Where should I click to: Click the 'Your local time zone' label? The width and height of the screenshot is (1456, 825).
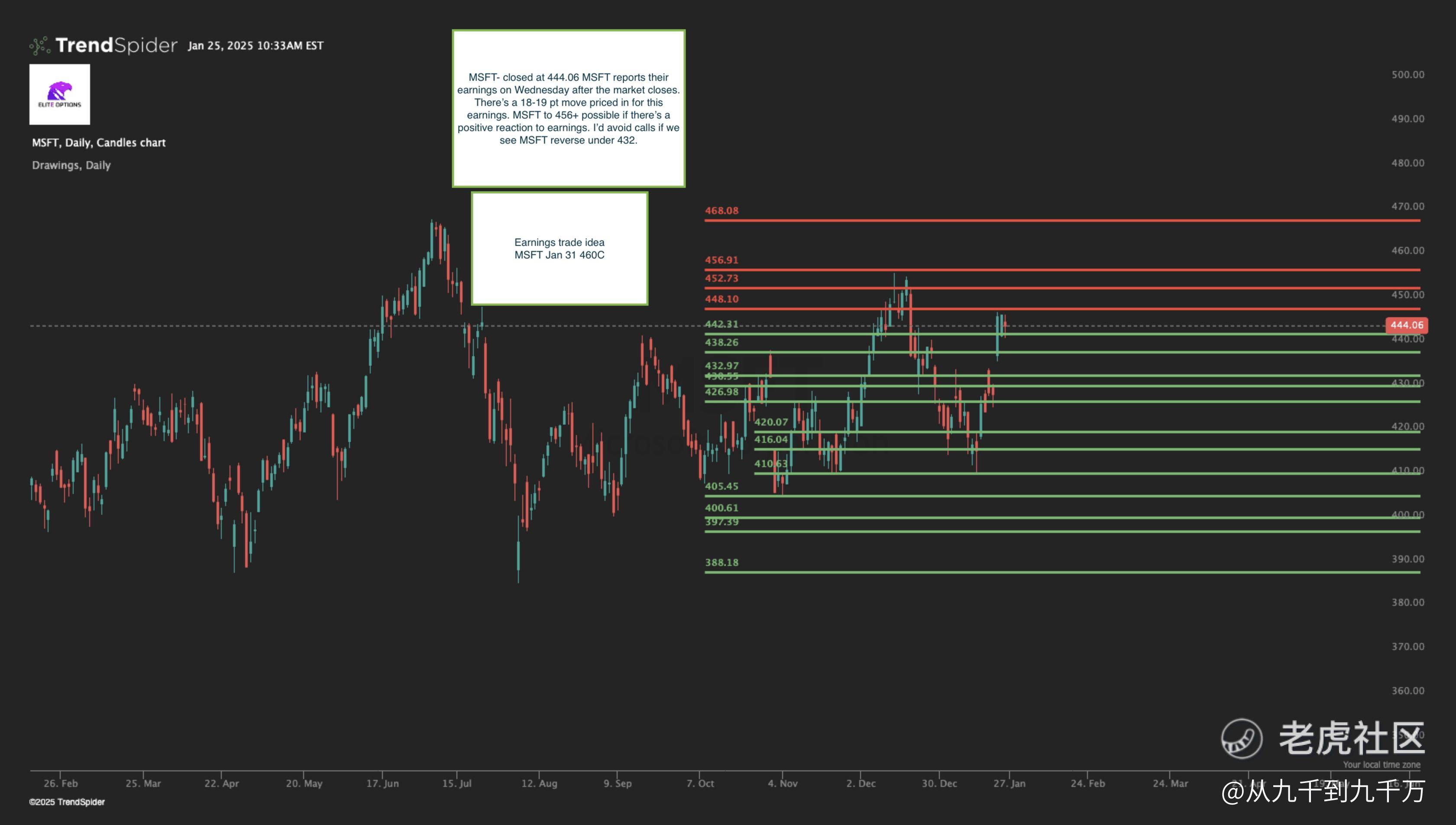(1381, 765)
